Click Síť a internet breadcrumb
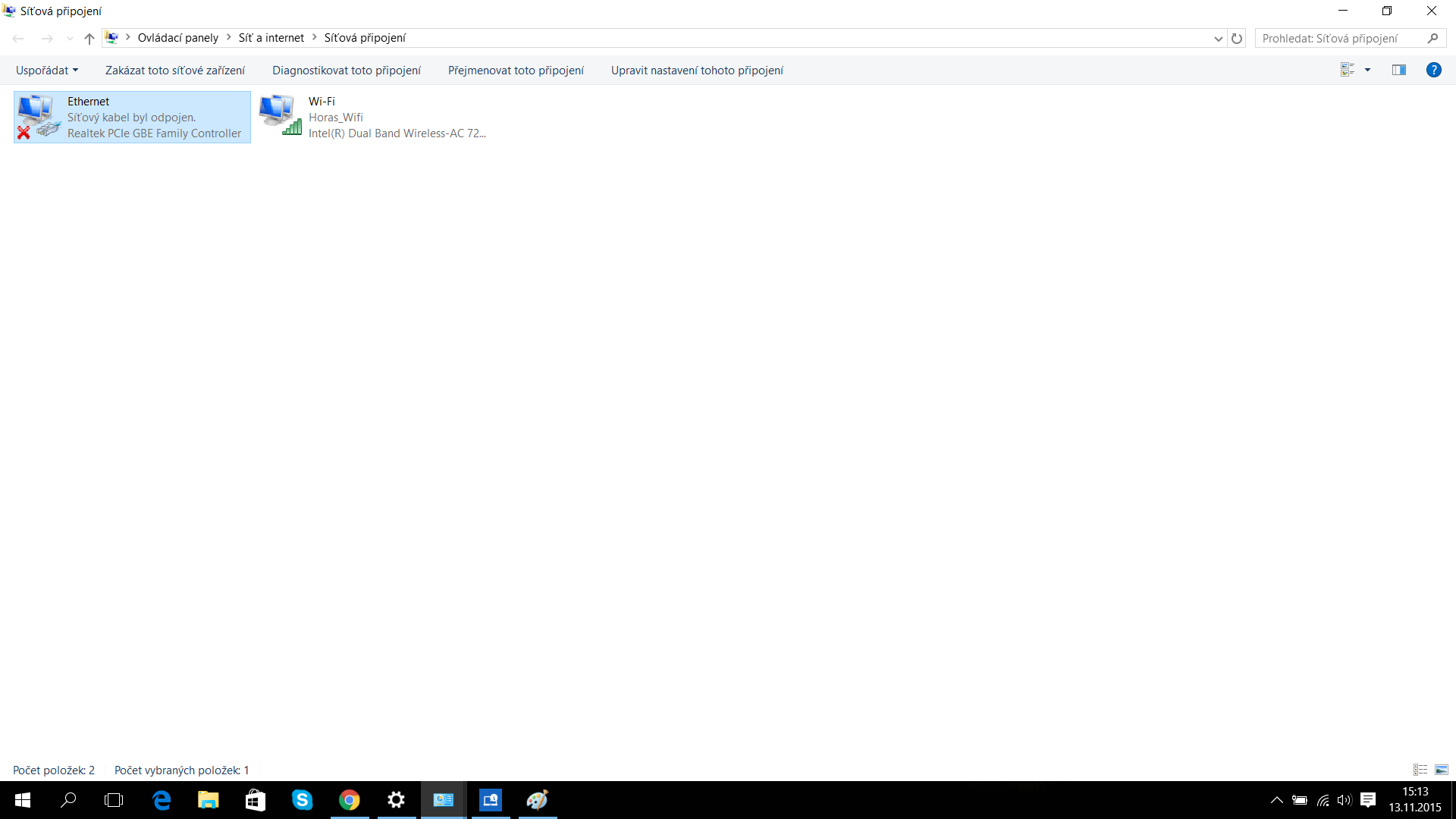This screenshot has height=819, width=1456. [x=271, y=38]
